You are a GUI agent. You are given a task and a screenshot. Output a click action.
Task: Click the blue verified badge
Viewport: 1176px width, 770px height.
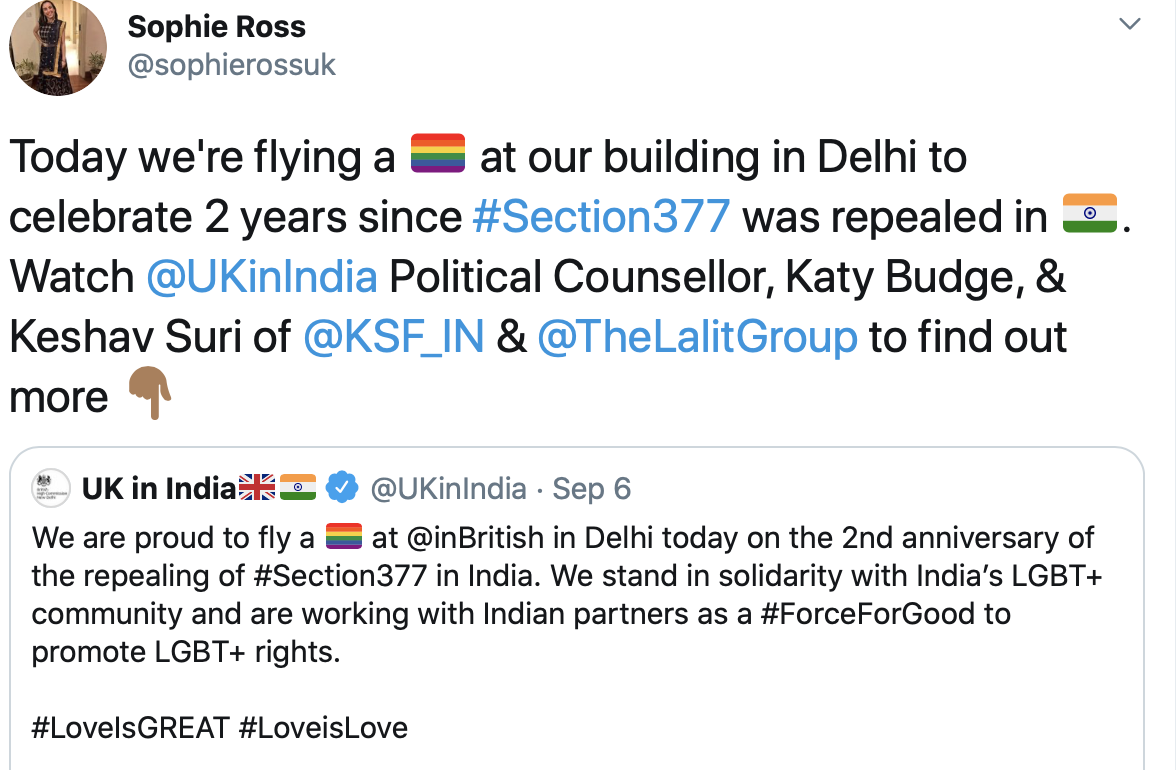click(x=343, y=488)
